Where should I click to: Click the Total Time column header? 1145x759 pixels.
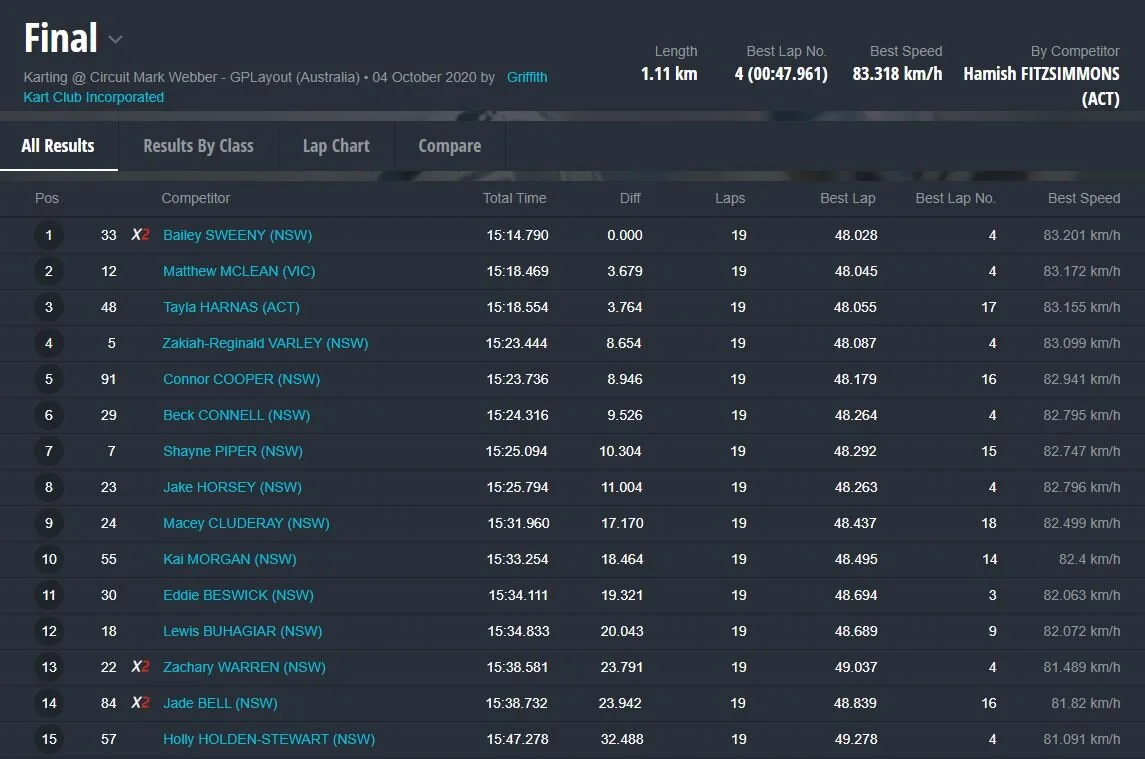coord(514,198)
